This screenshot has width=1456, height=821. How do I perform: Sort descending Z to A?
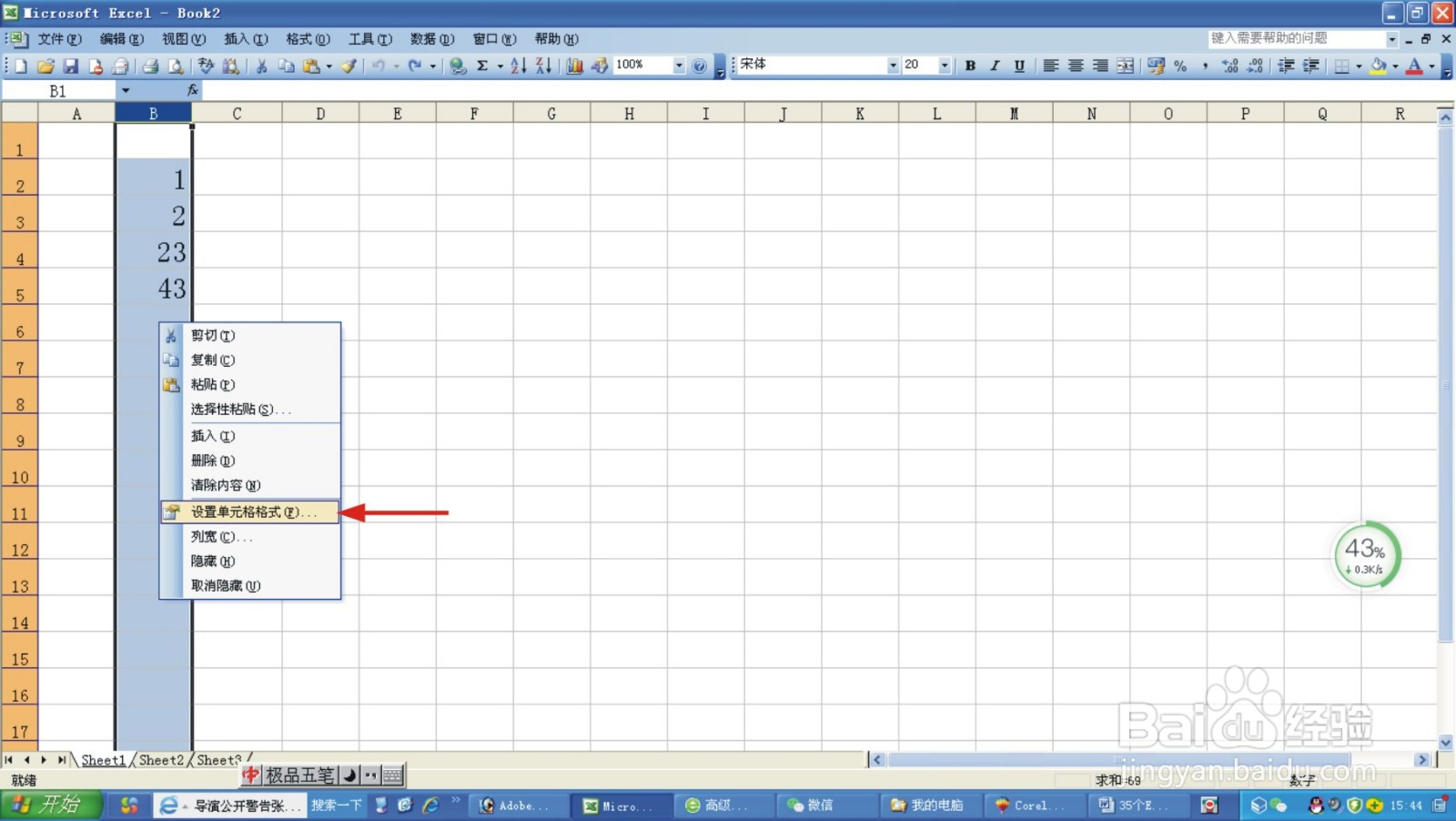(543, 66)
